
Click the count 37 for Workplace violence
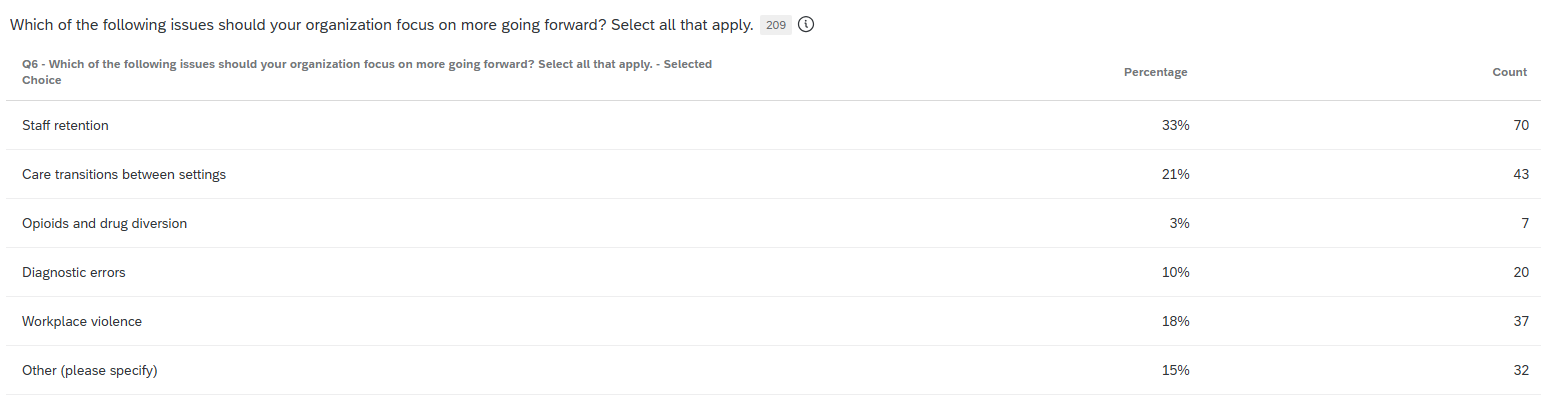pos(1521,321)
